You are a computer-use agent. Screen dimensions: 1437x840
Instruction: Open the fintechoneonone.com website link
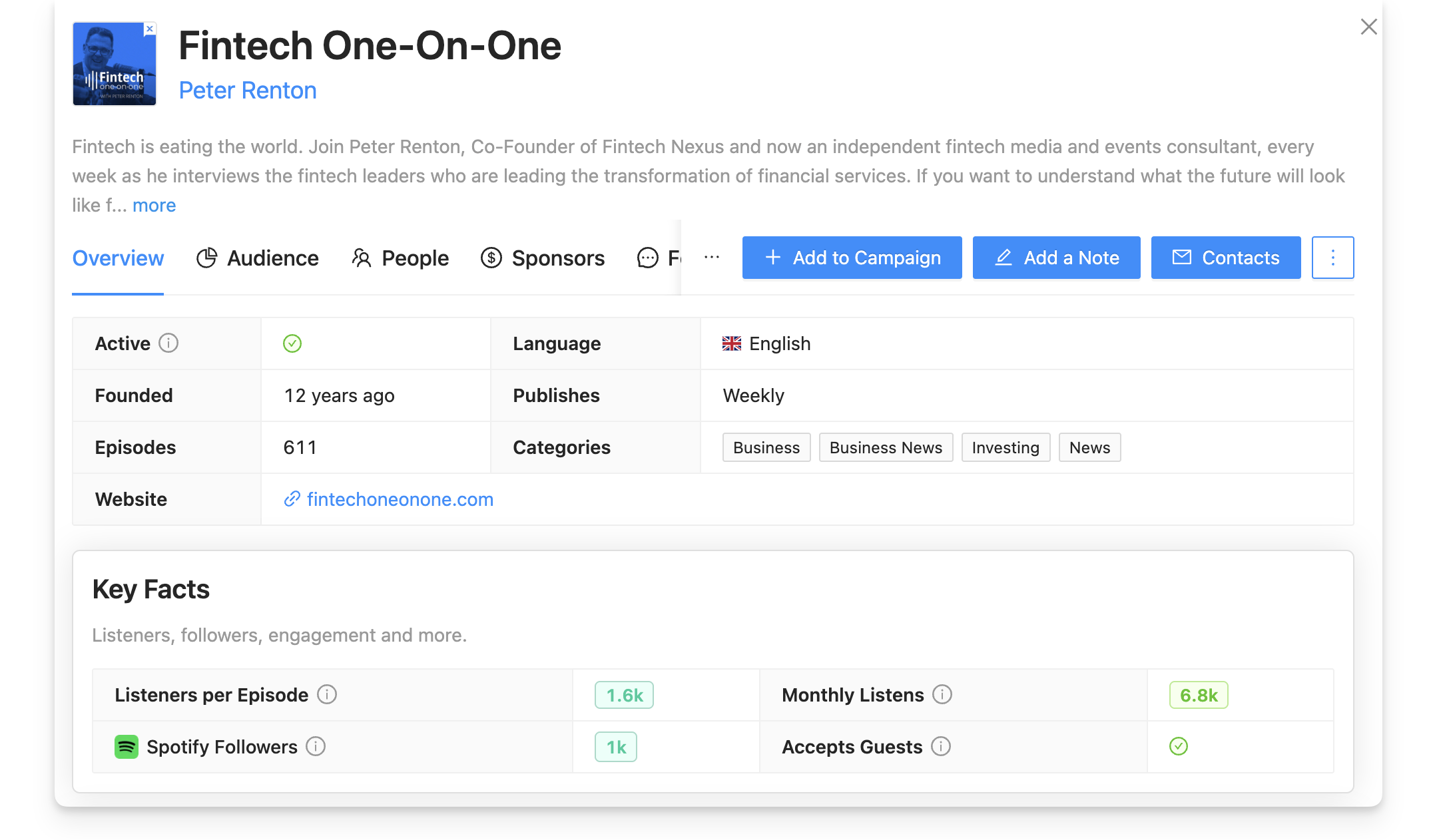[400, 499]
